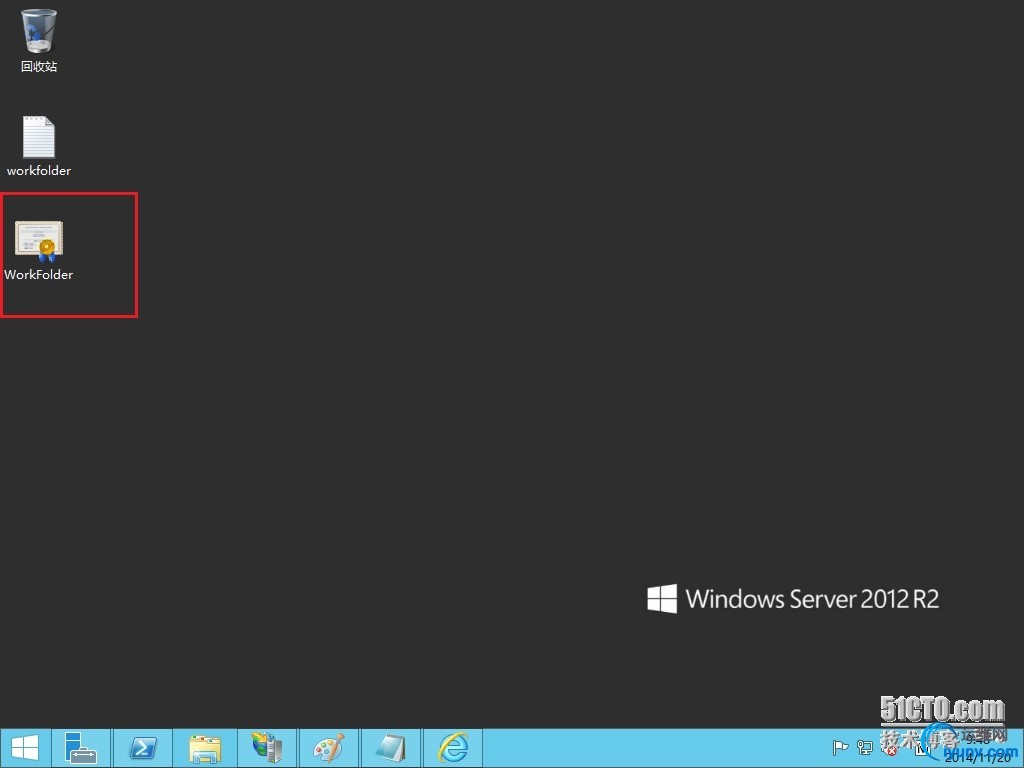Click the network status tray icon
1024x768 pixels.
pos(865,748)
